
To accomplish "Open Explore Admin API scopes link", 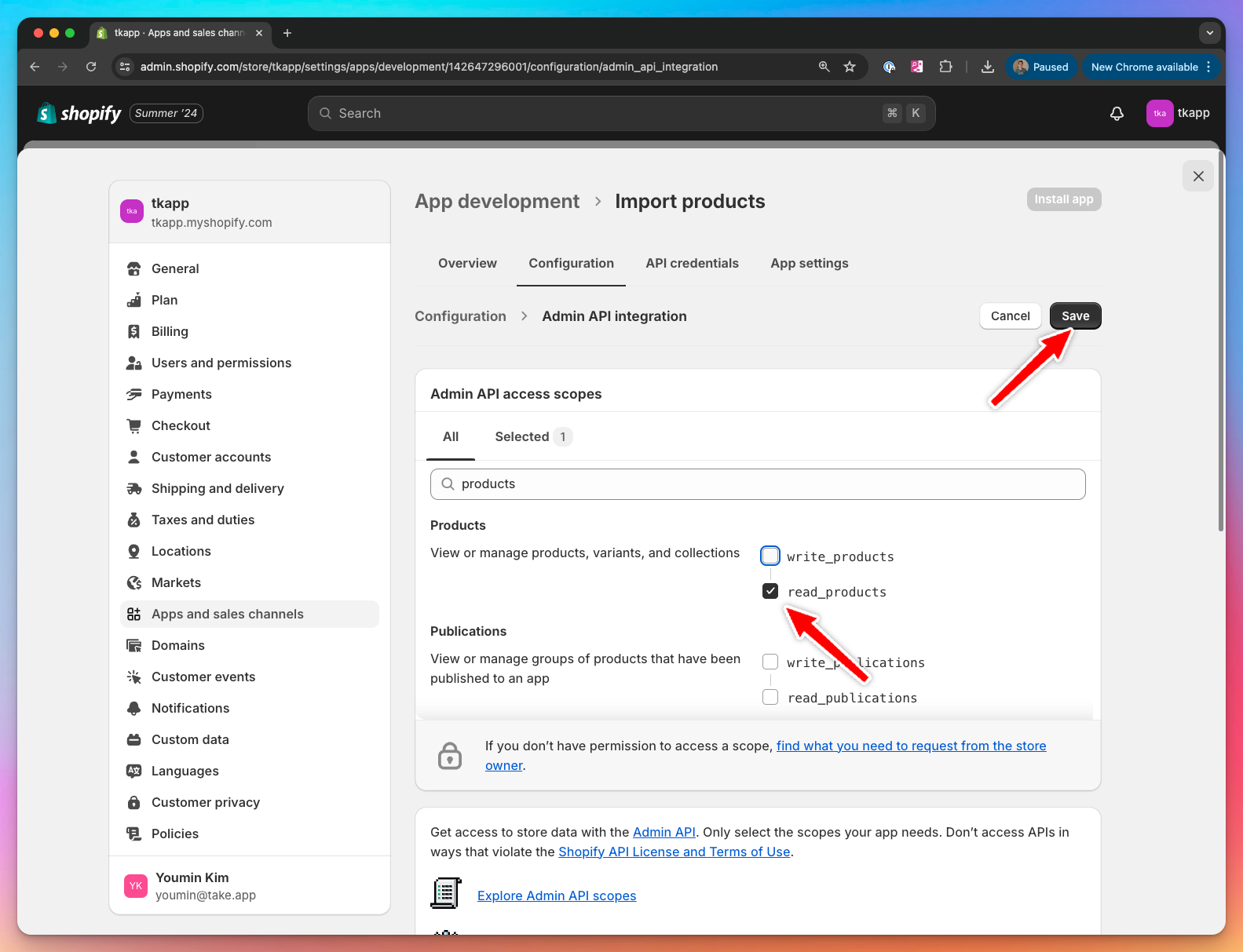I will [x=557, y=895].
